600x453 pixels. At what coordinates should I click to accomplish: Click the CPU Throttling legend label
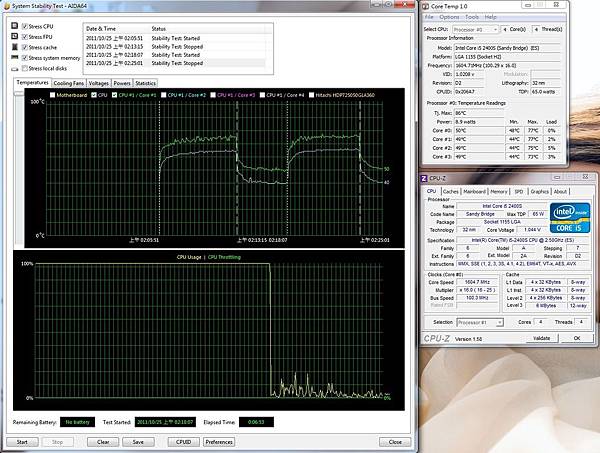[x=224, y=257]
